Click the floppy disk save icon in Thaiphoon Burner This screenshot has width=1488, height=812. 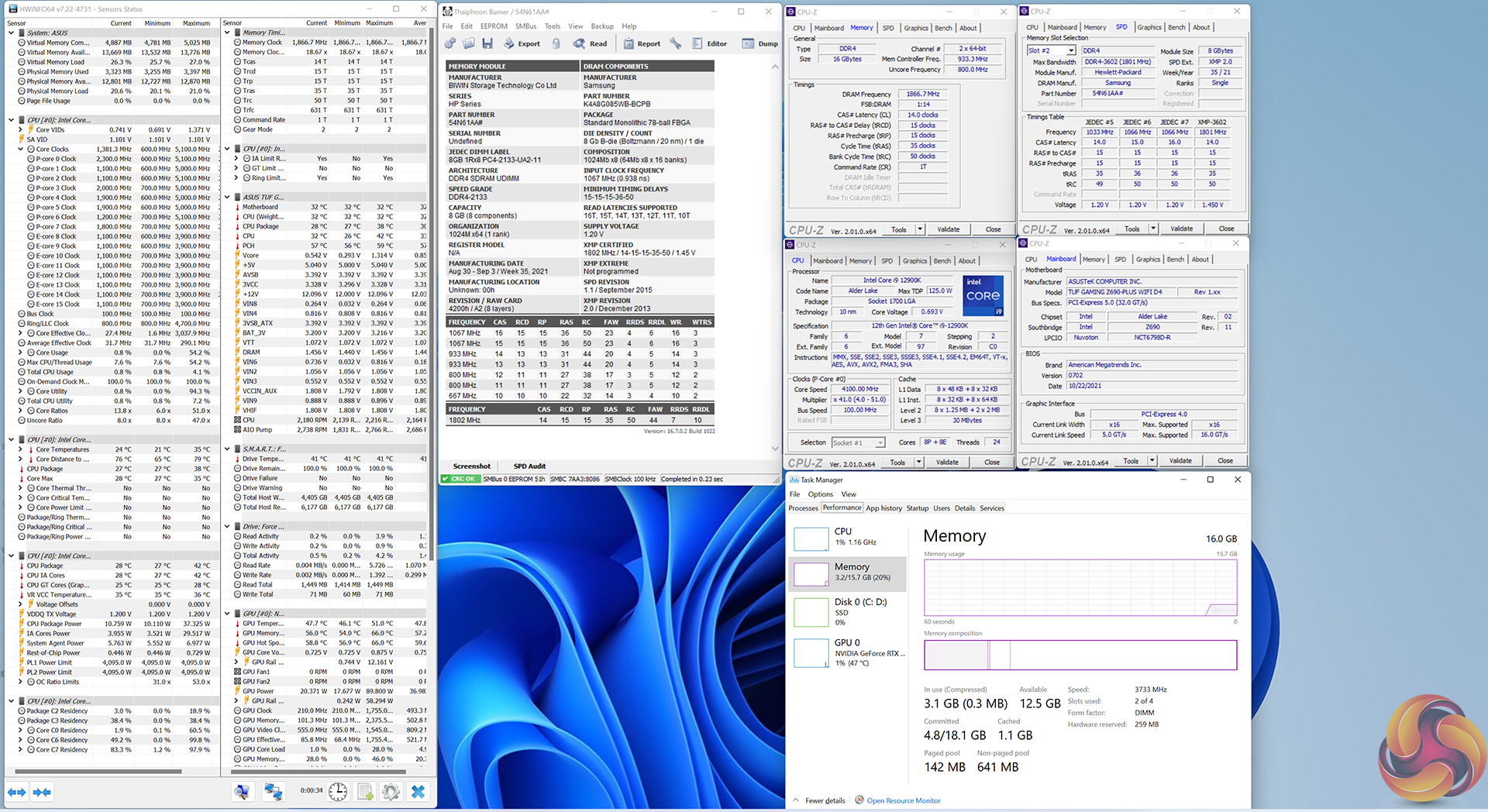point(487,44)
